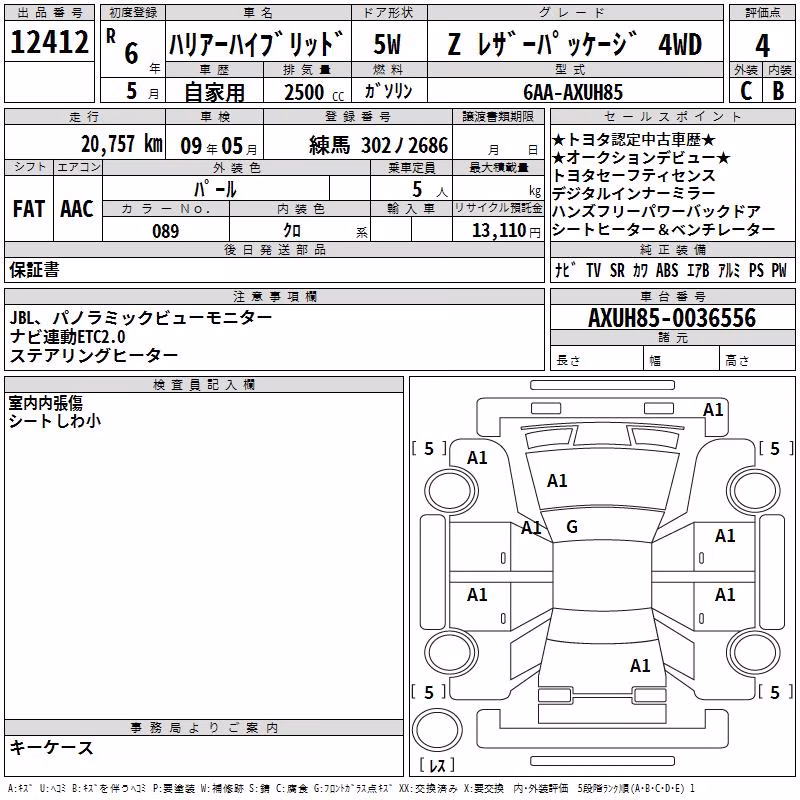Click the 保証書 text entry
This screenshot has height=800, width=800.
34,270
